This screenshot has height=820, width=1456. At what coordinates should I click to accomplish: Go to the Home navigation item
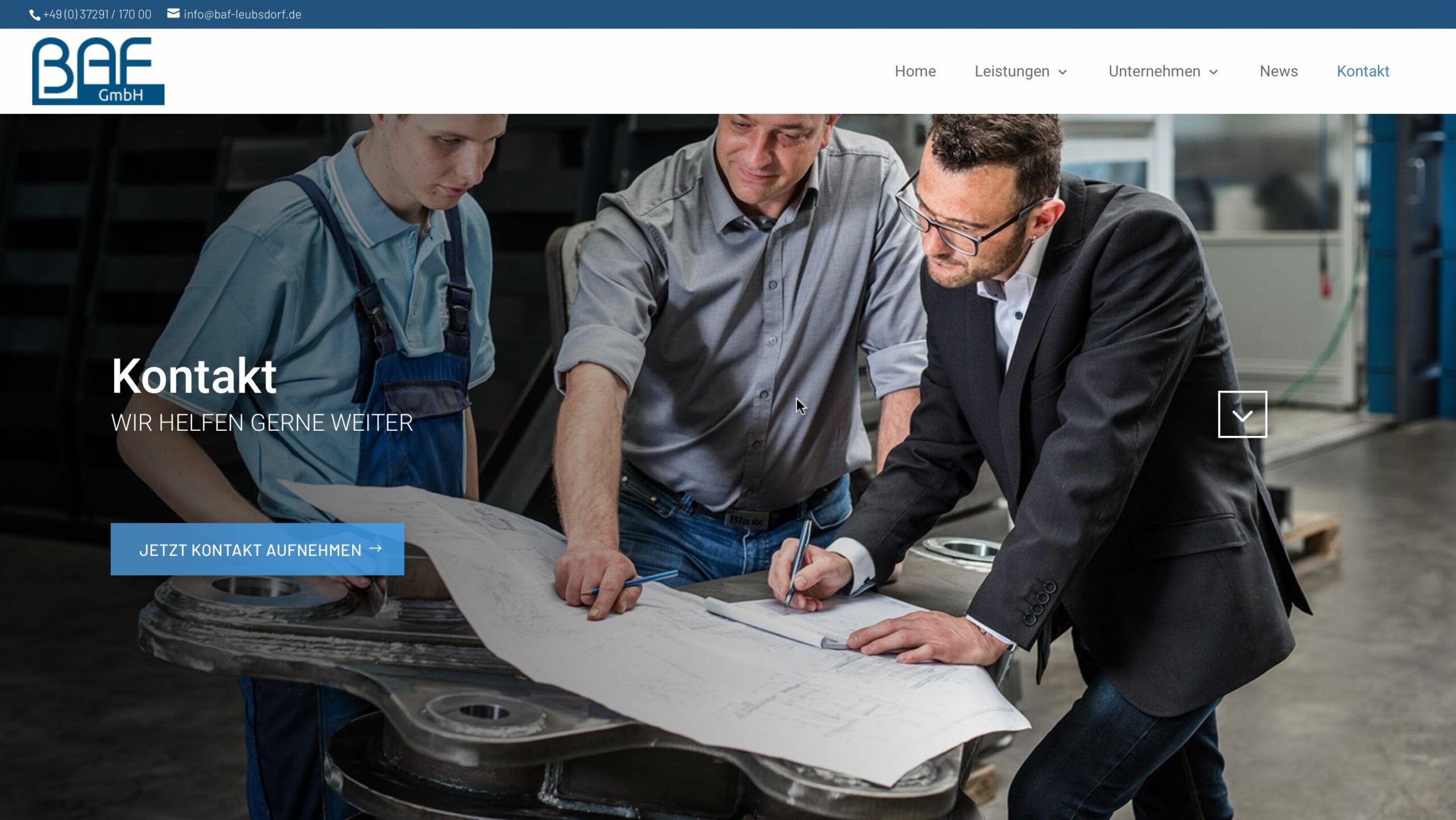tap(915, 71)
